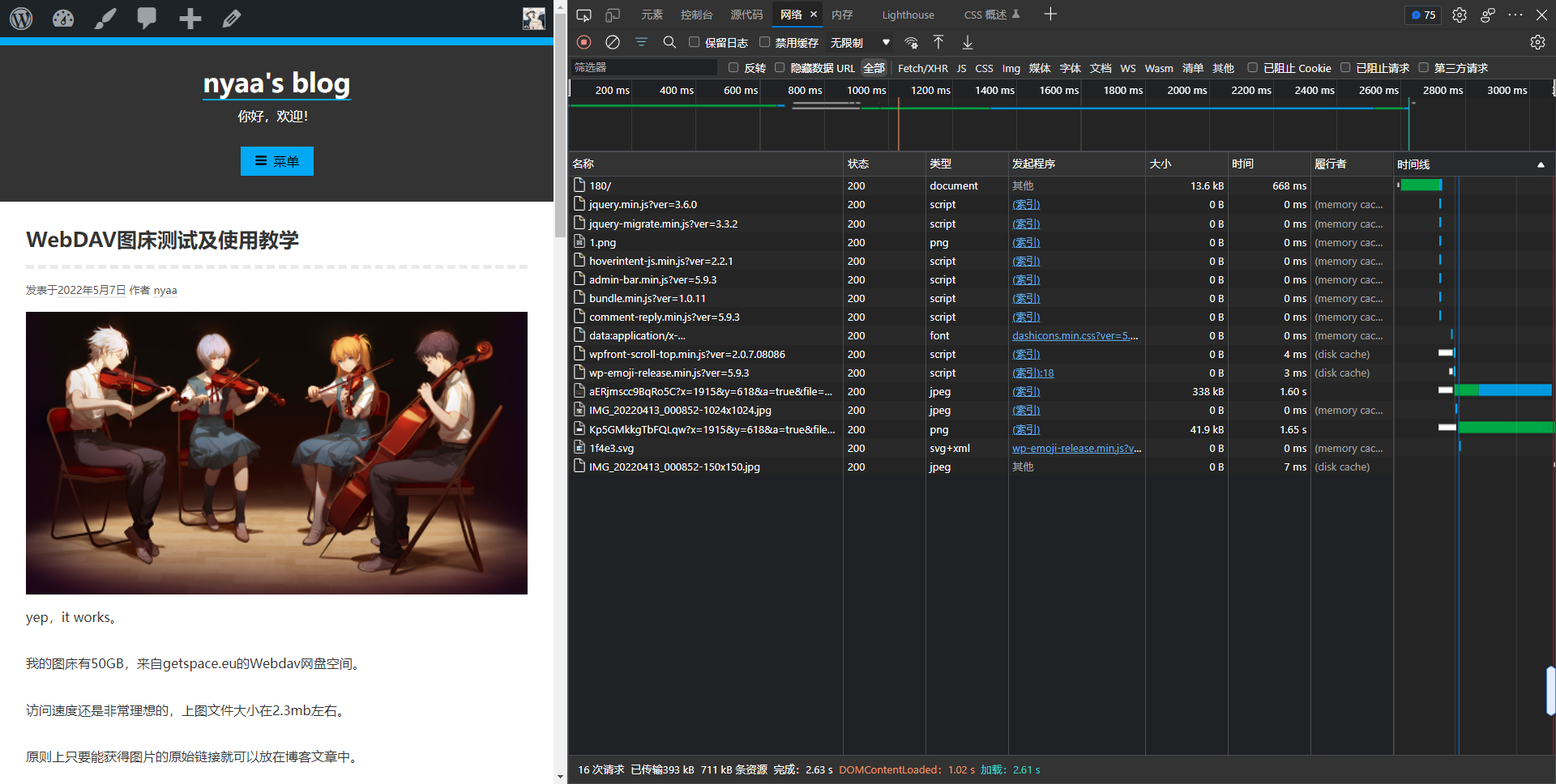Open dashicons.min.css initiator link

click(x=1075, y=335)
